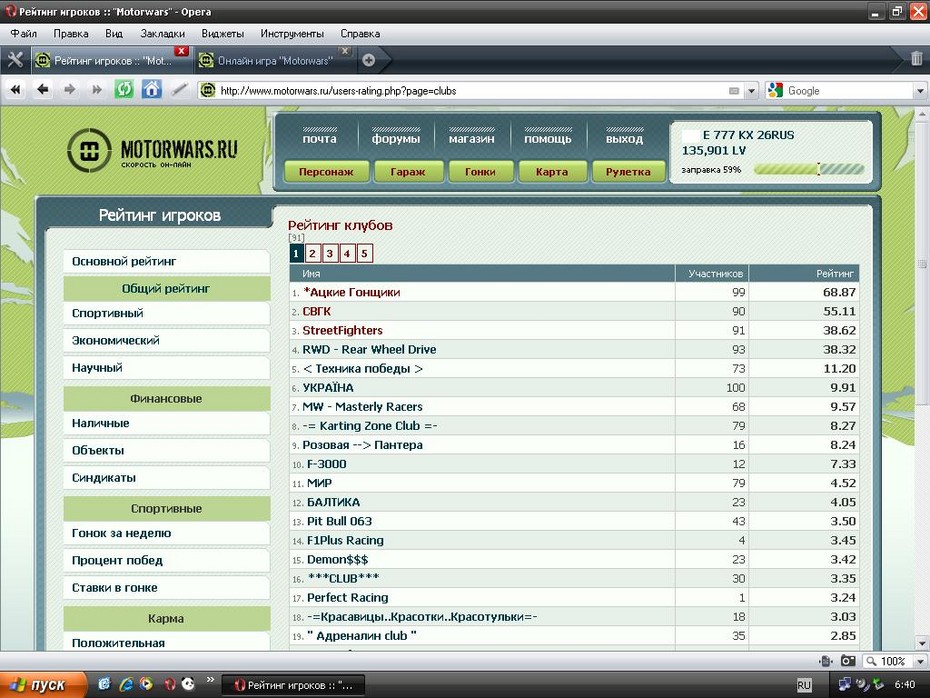
Task: Click the Персонаж button
Action: (326, 171)
